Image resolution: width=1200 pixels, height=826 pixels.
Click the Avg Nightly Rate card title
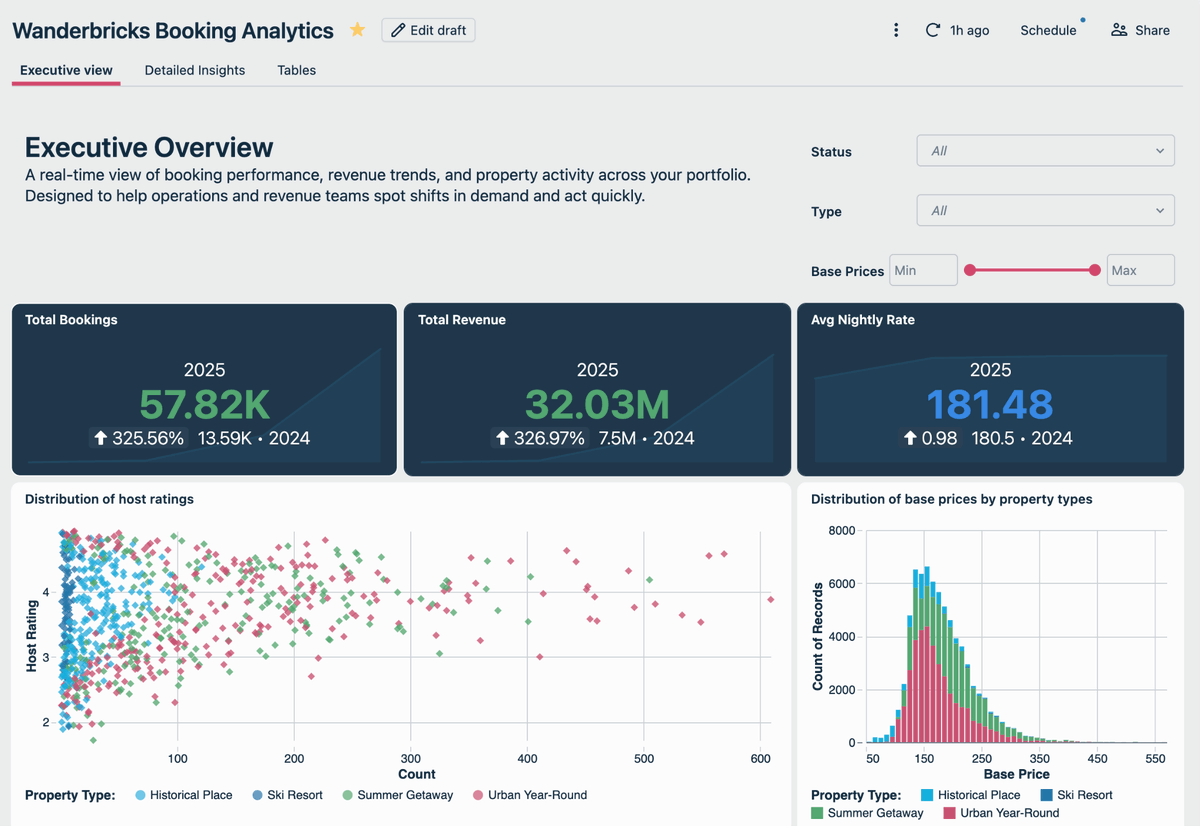tap(863, 320)
